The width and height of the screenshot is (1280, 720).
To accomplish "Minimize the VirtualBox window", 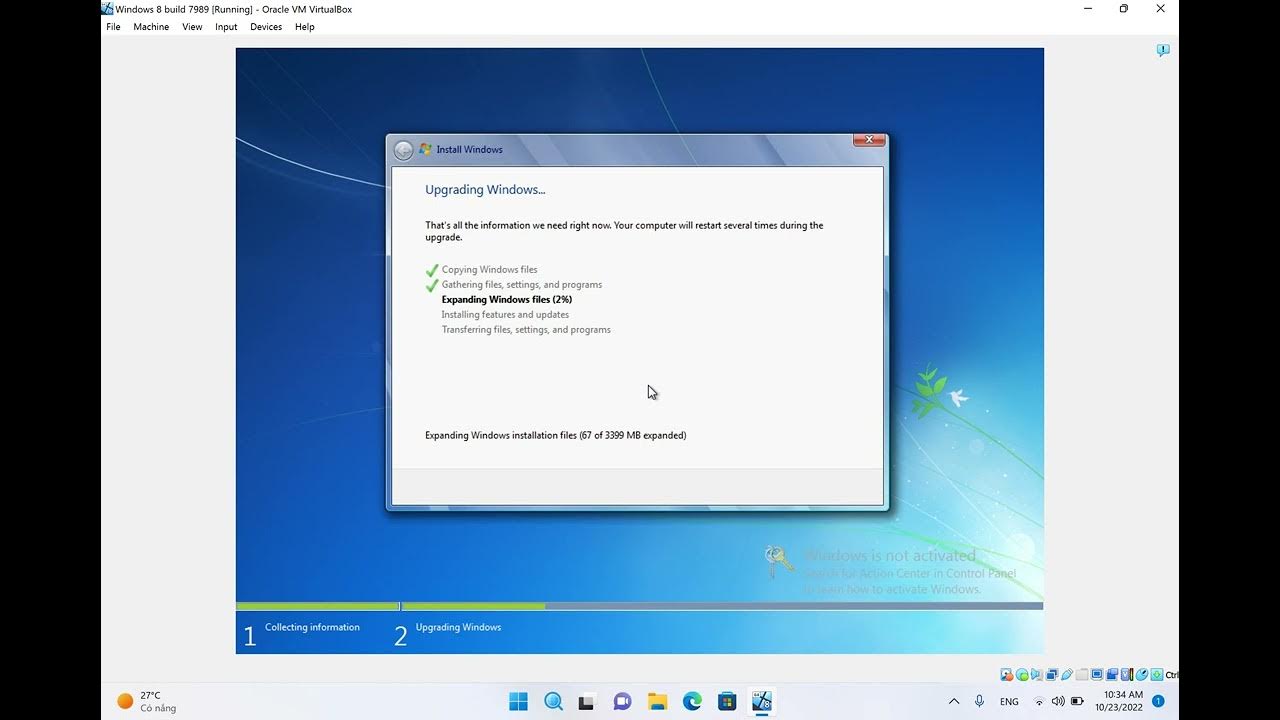I will point(1088,9).
